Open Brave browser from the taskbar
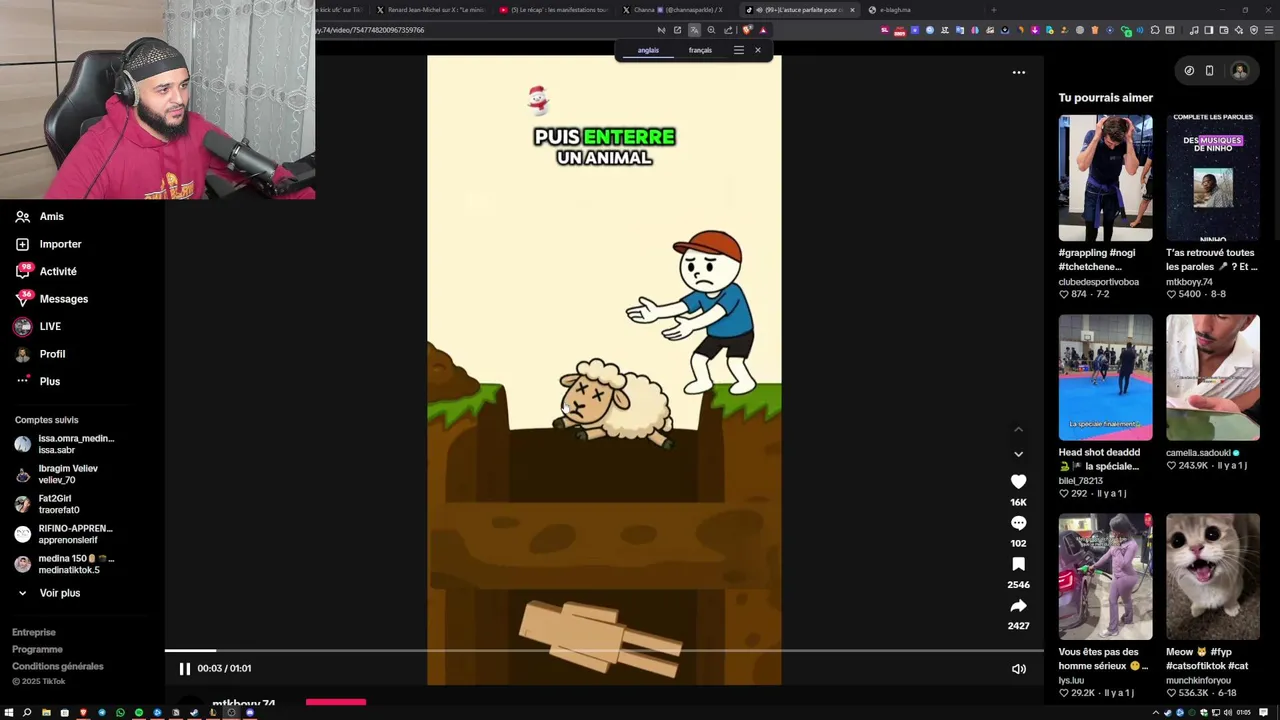The width and height of the screenshot is (1280, 720). point(83,713)
